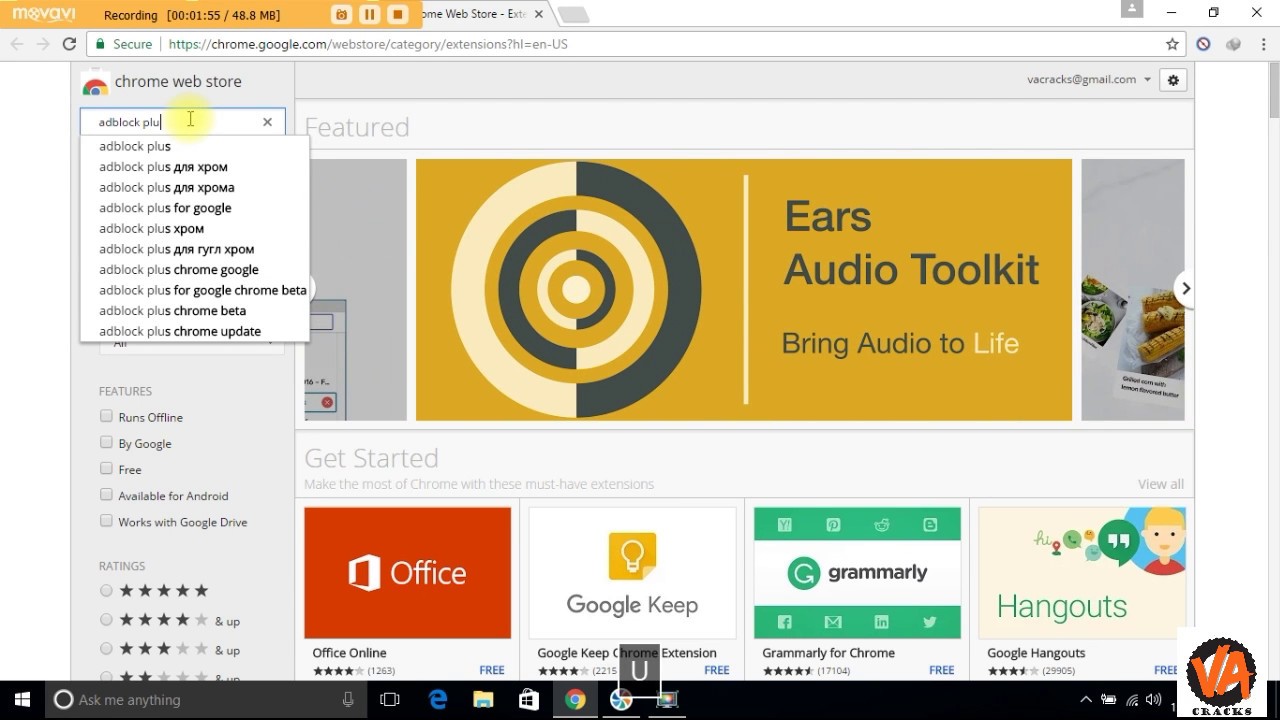Click View all in Get Started

coord(1160,484)
